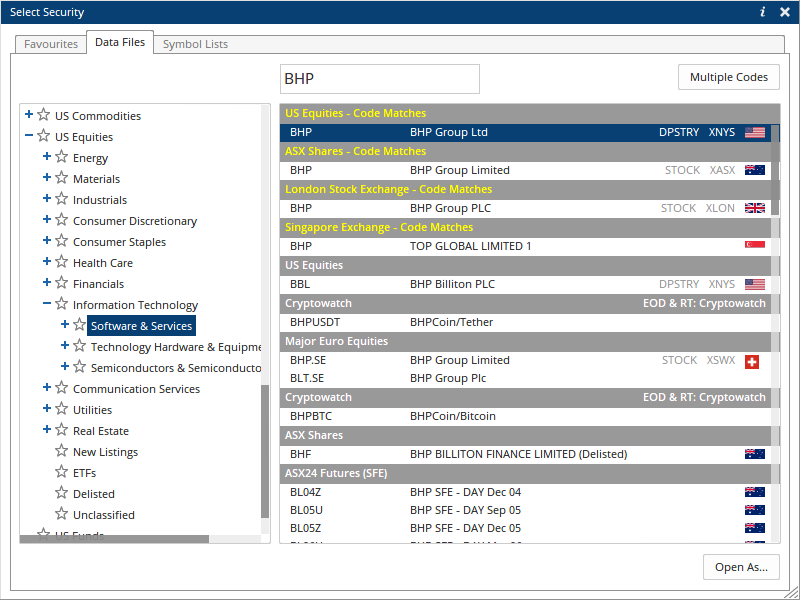Star the Materials sector

[x=62, y=177]
